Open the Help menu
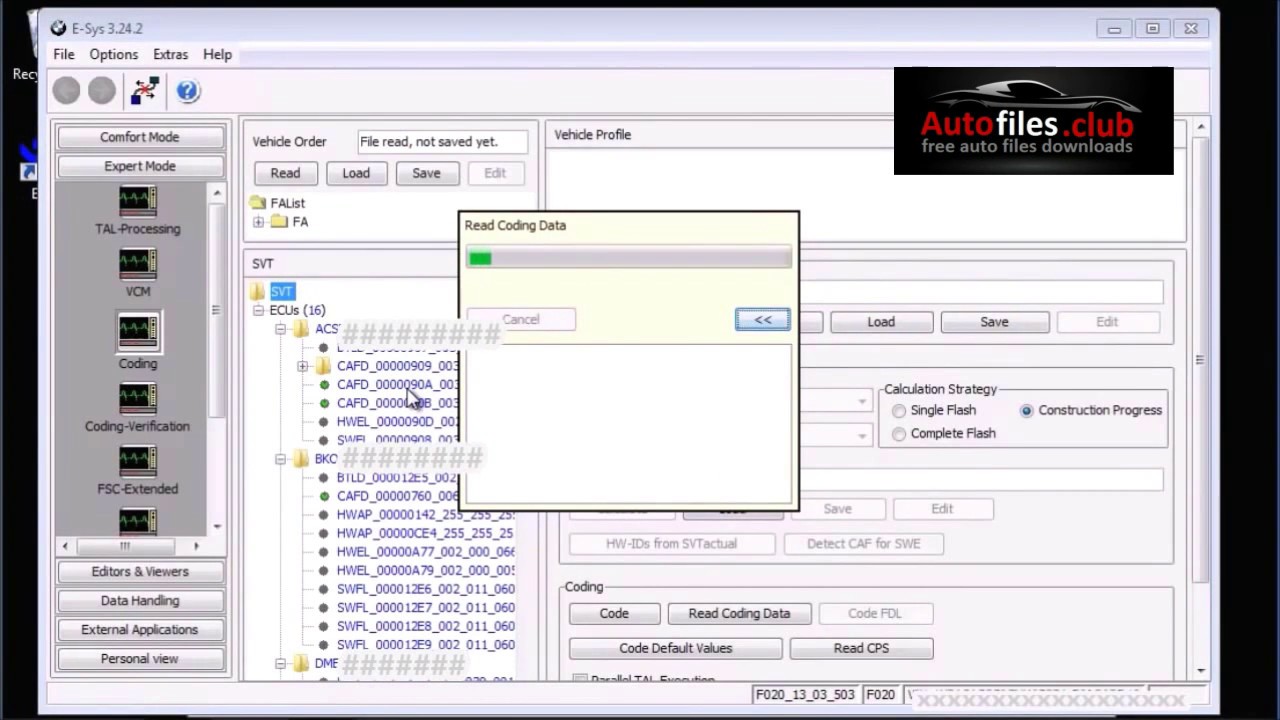This screenshot has width=1280, height=720. tap(217, 54)
